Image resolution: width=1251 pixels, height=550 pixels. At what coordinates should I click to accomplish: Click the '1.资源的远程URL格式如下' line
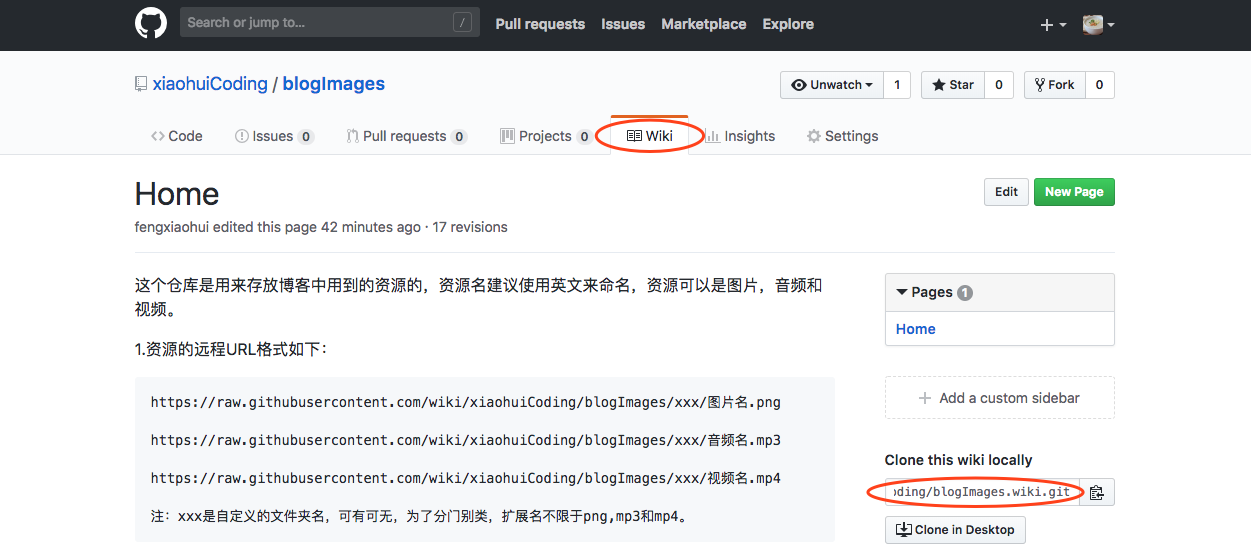click(x=231, y=350)
